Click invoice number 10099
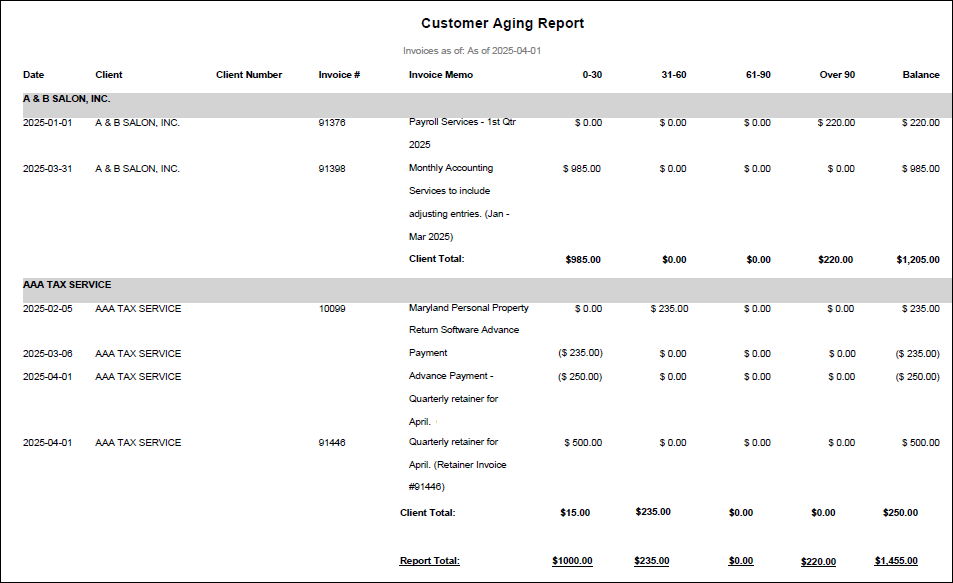The width and height of the screenshot is (953, 583). pyautogui.click(x=332, y=309)
